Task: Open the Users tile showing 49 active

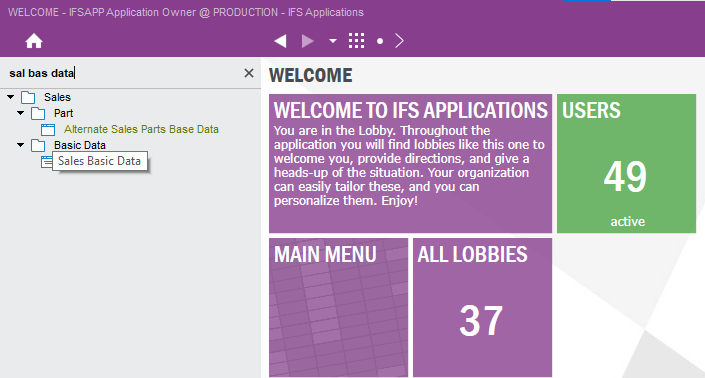Action: pyautogui.click(x=626, y=164)
